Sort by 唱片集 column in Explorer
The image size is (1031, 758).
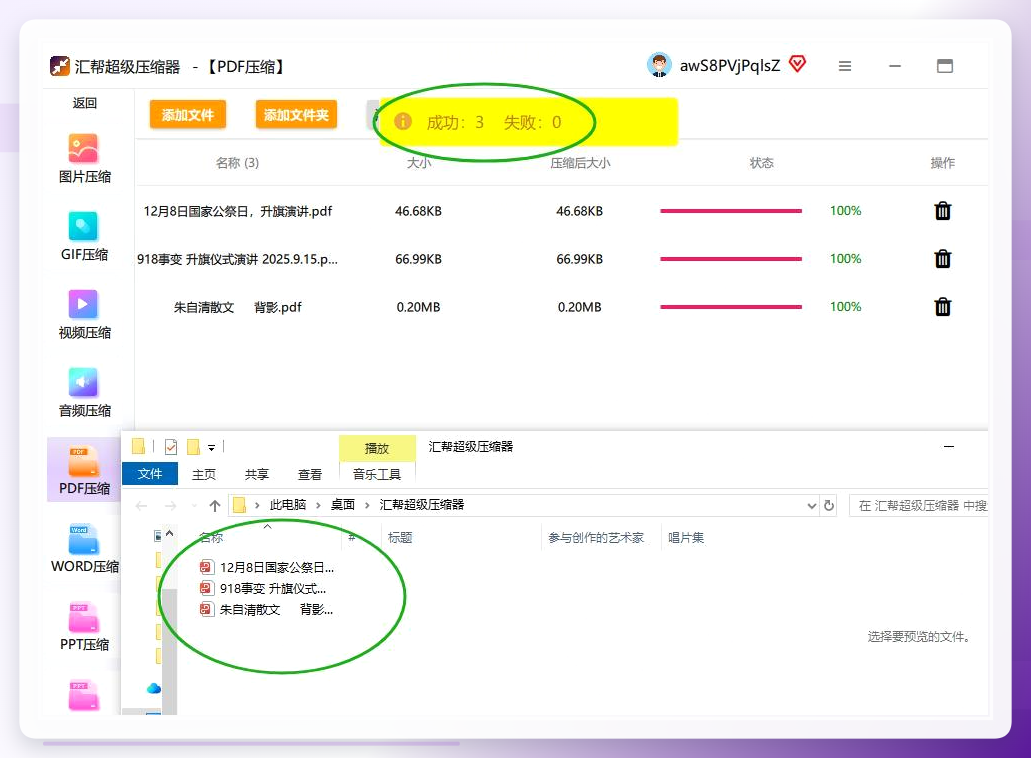686,538
